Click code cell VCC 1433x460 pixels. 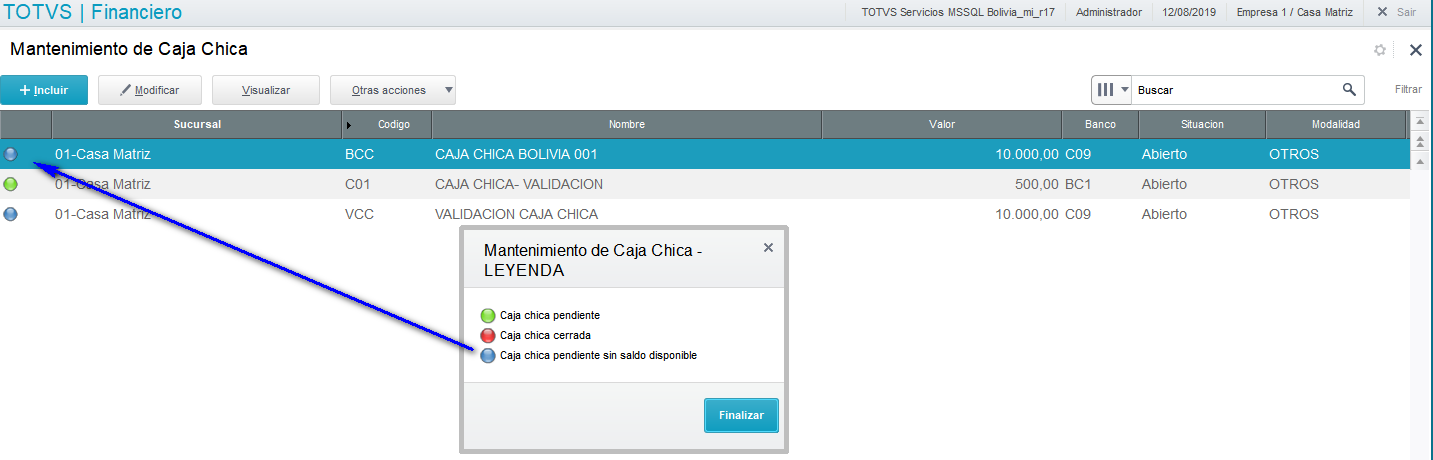[360, 214]
